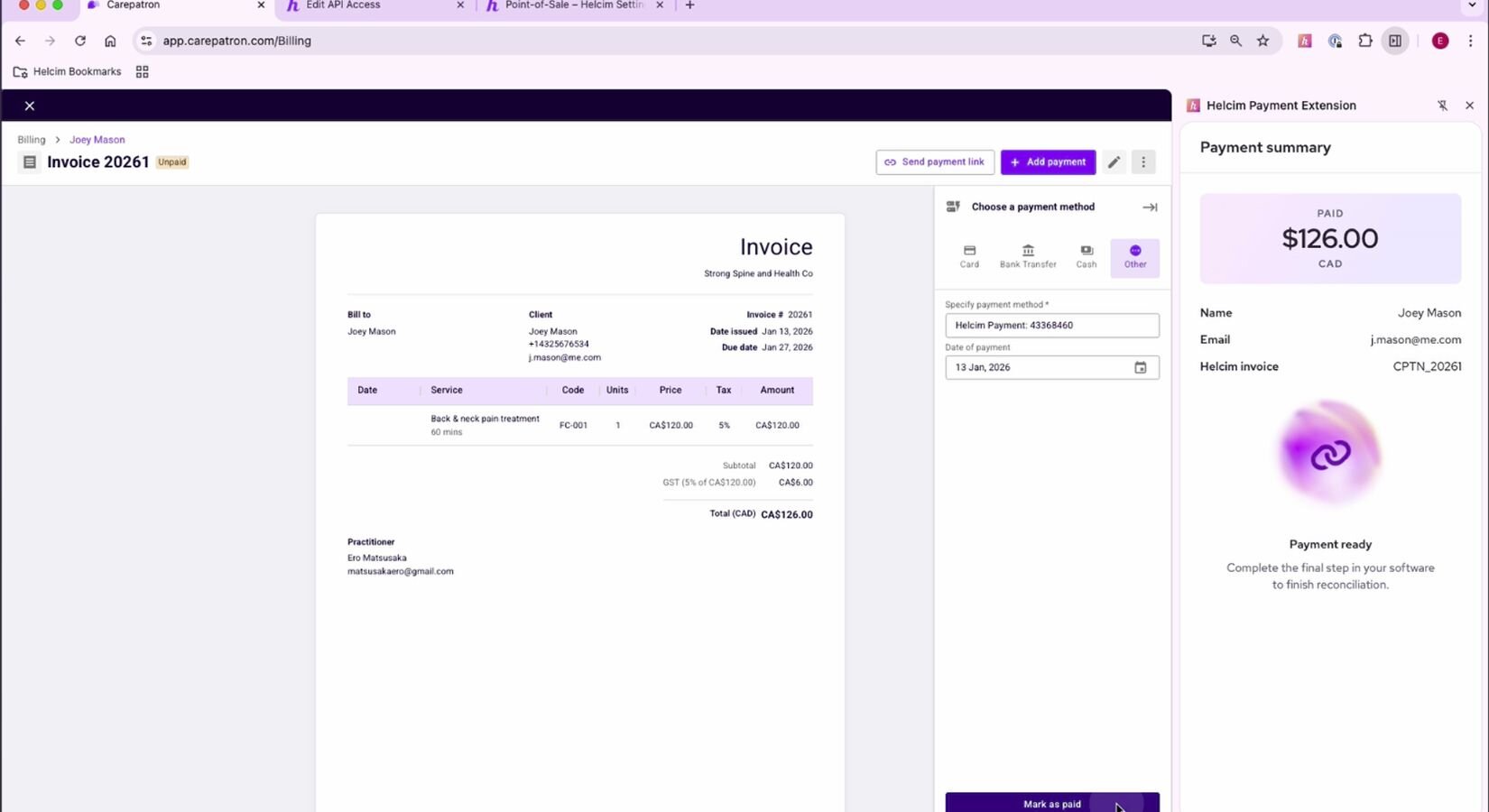
Task: Click the browser address bar URL
Action: [x=237, y=41]
